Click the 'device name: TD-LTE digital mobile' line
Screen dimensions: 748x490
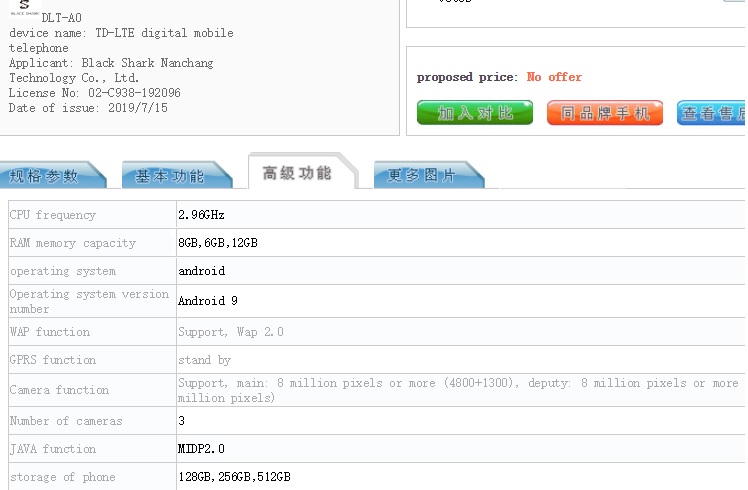121,33
